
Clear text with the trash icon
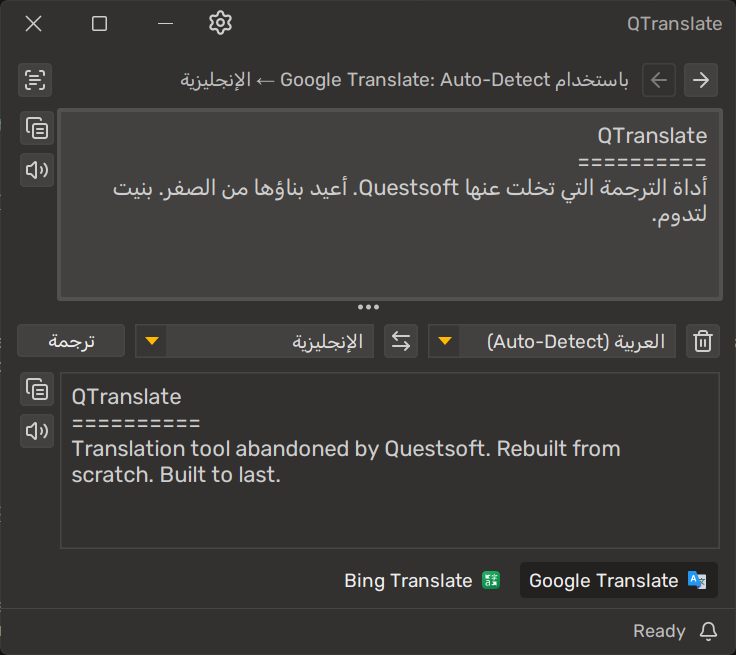click(703, 341)
